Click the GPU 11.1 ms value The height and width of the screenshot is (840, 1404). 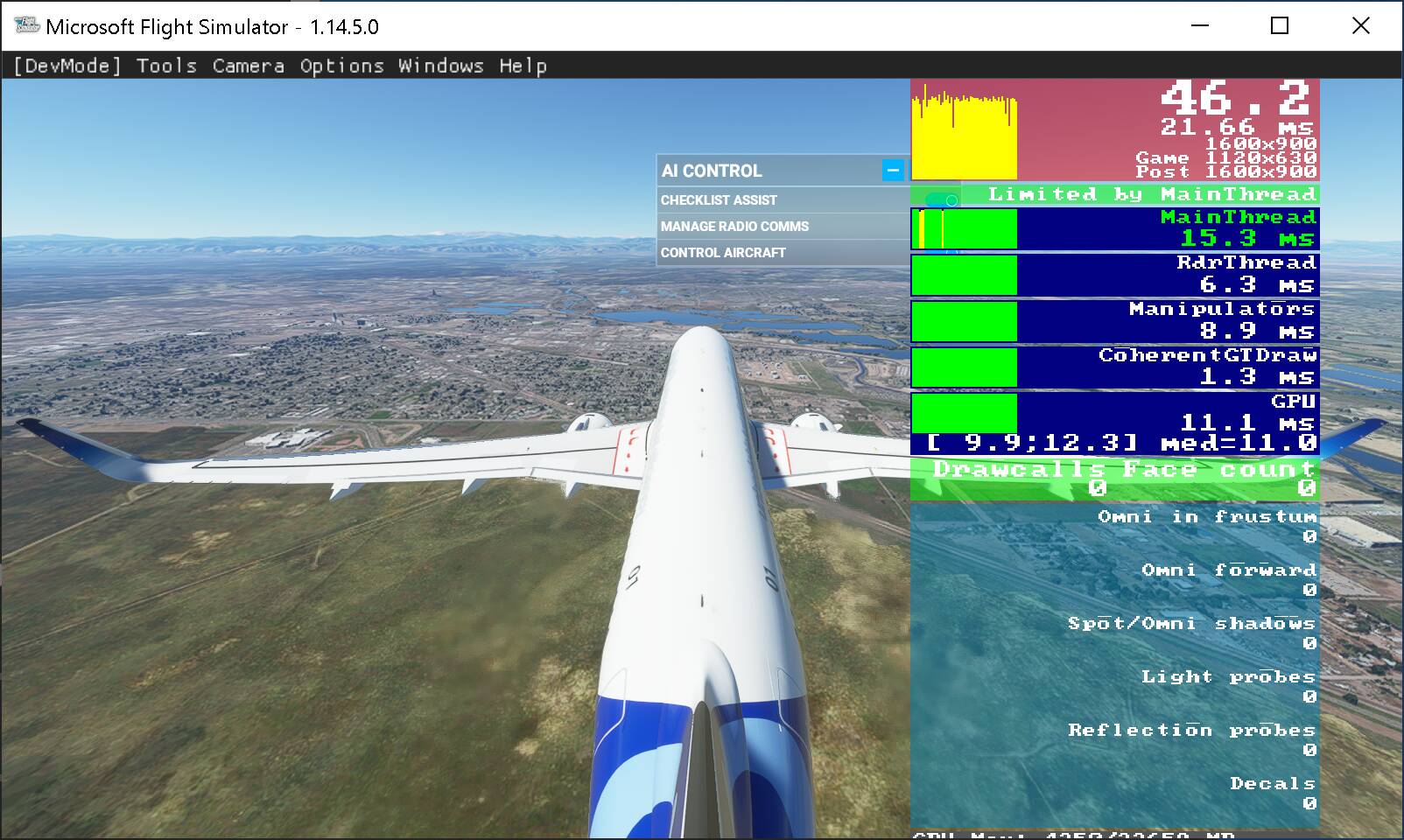point(1247,423)
